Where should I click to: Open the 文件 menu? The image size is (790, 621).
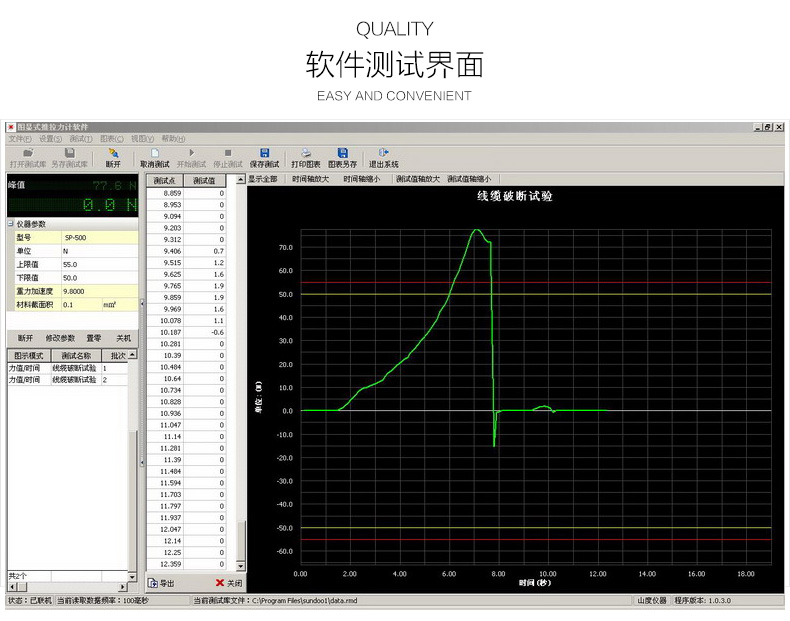(19, 139)
